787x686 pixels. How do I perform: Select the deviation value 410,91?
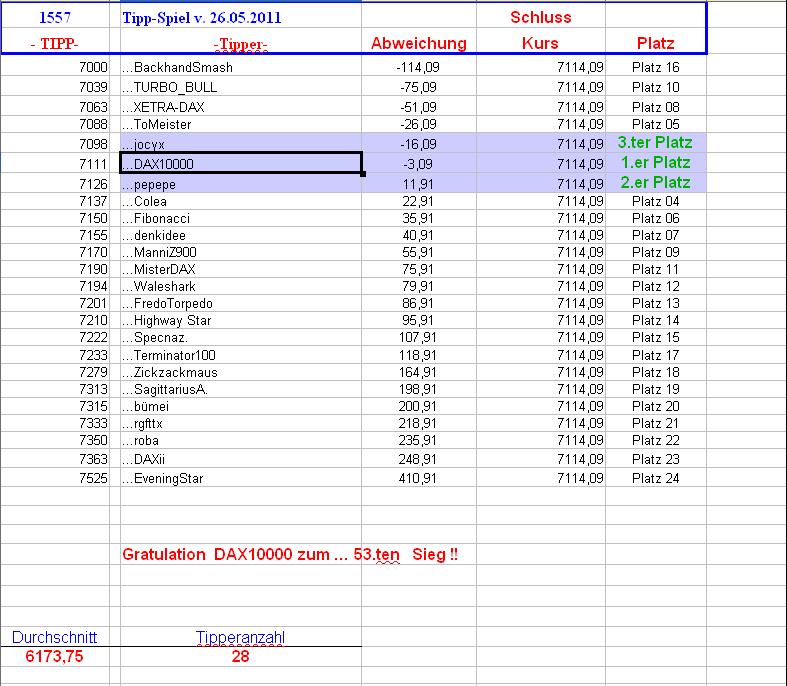[x=418, y=478]
